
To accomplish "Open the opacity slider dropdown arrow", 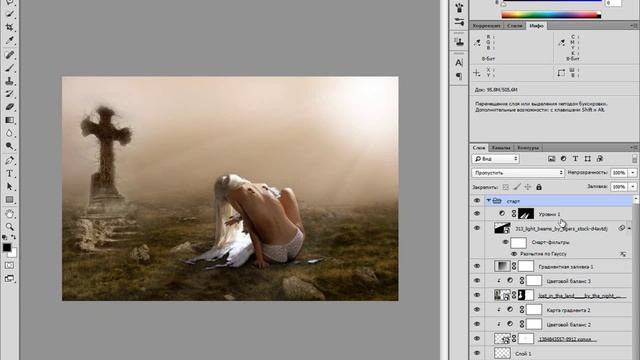I will pyautogui.click(x=633, y=173).
